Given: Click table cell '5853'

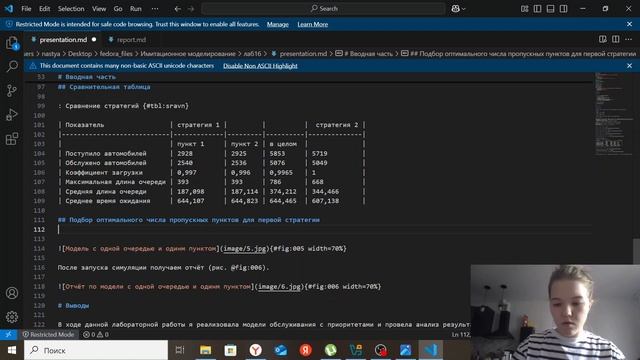Looking at the screenshot, I should click(277, 153).
